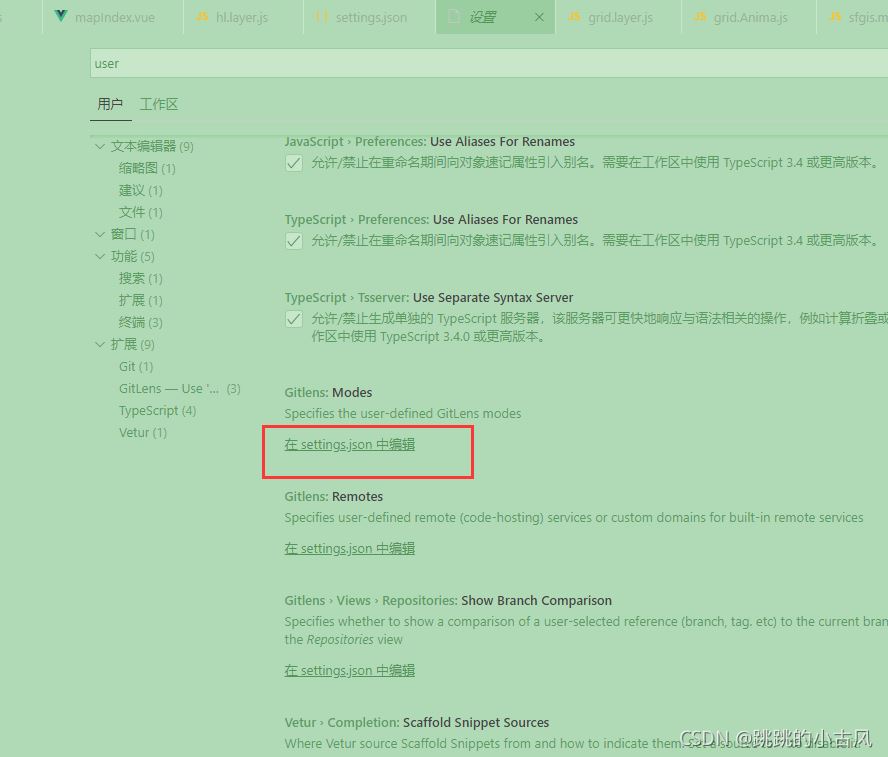Click the highlighted Gitlens Modes settings.json edit link
Viewport: 888px width, 757px height.
click(349, 443)
